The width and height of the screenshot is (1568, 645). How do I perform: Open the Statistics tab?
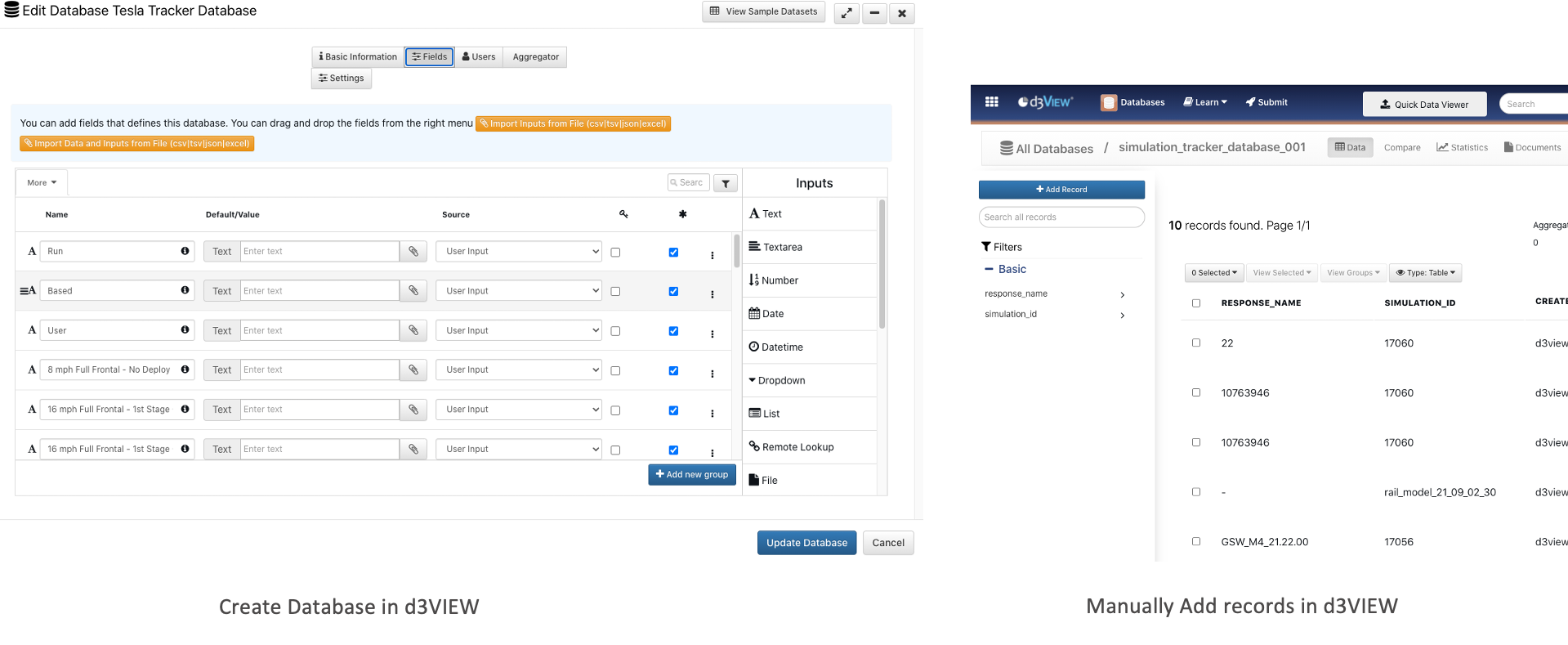point(1462,148)
